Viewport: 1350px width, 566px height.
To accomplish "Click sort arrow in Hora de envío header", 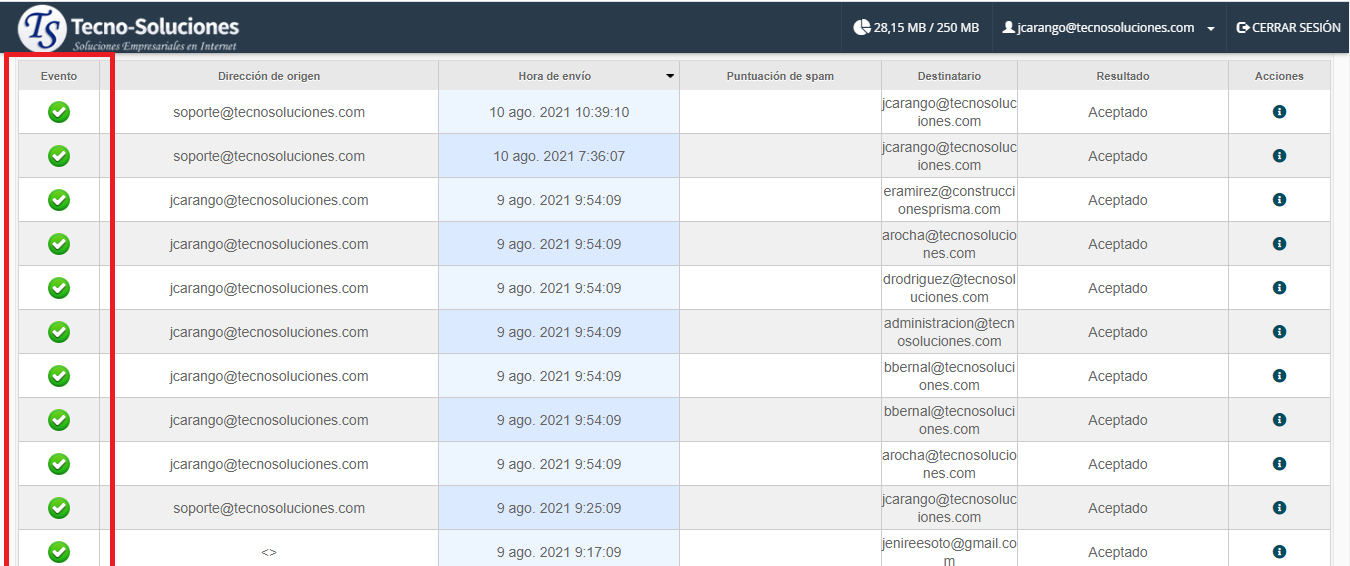I will coord(670,76).
